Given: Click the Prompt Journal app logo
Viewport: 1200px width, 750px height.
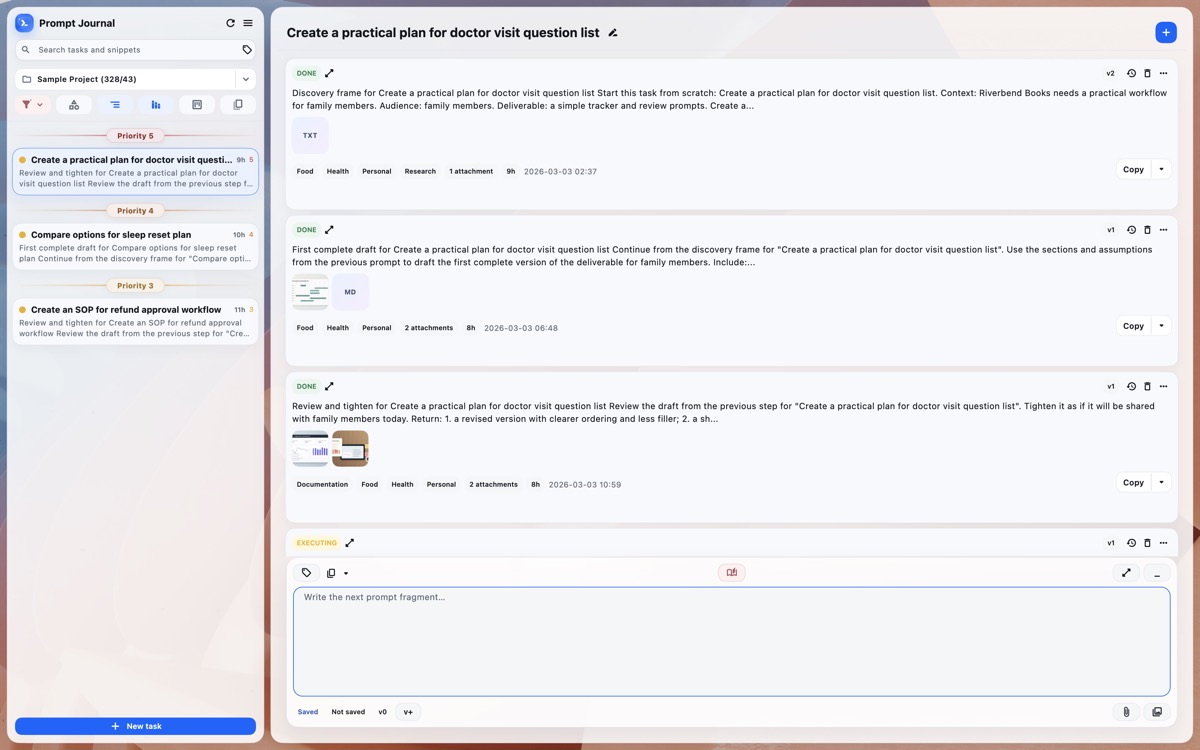Looking at the screenshot, I should [25, 23].
